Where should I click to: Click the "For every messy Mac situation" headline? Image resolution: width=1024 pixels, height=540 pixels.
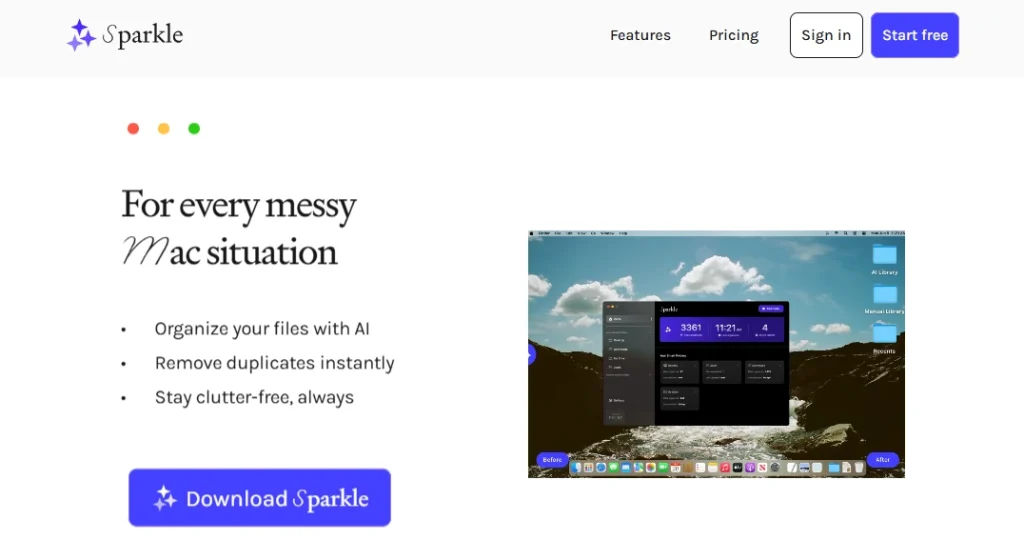click(x=239, y=228)
